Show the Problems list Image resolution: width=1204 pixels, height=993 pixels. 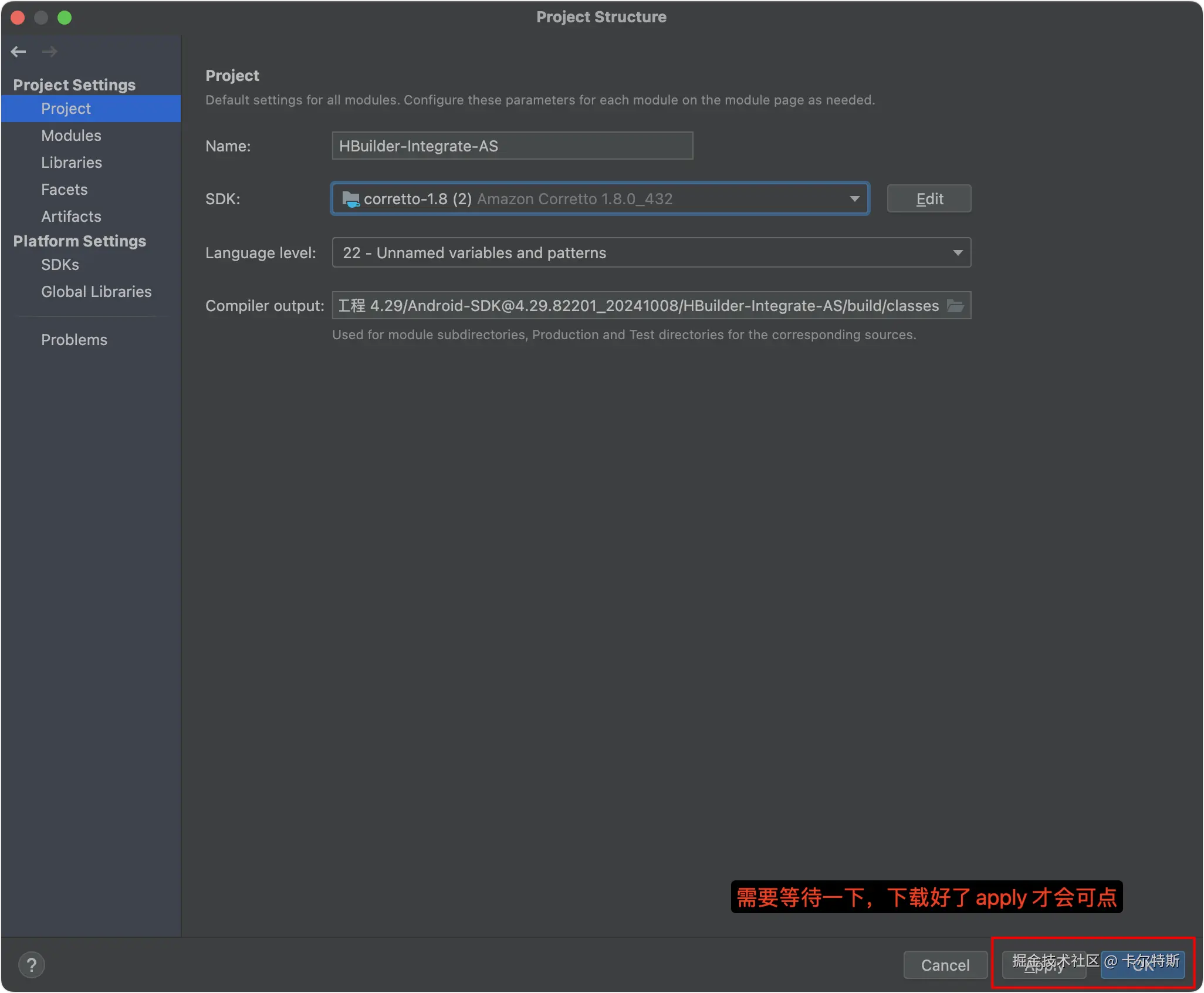[x=74, y=340]
